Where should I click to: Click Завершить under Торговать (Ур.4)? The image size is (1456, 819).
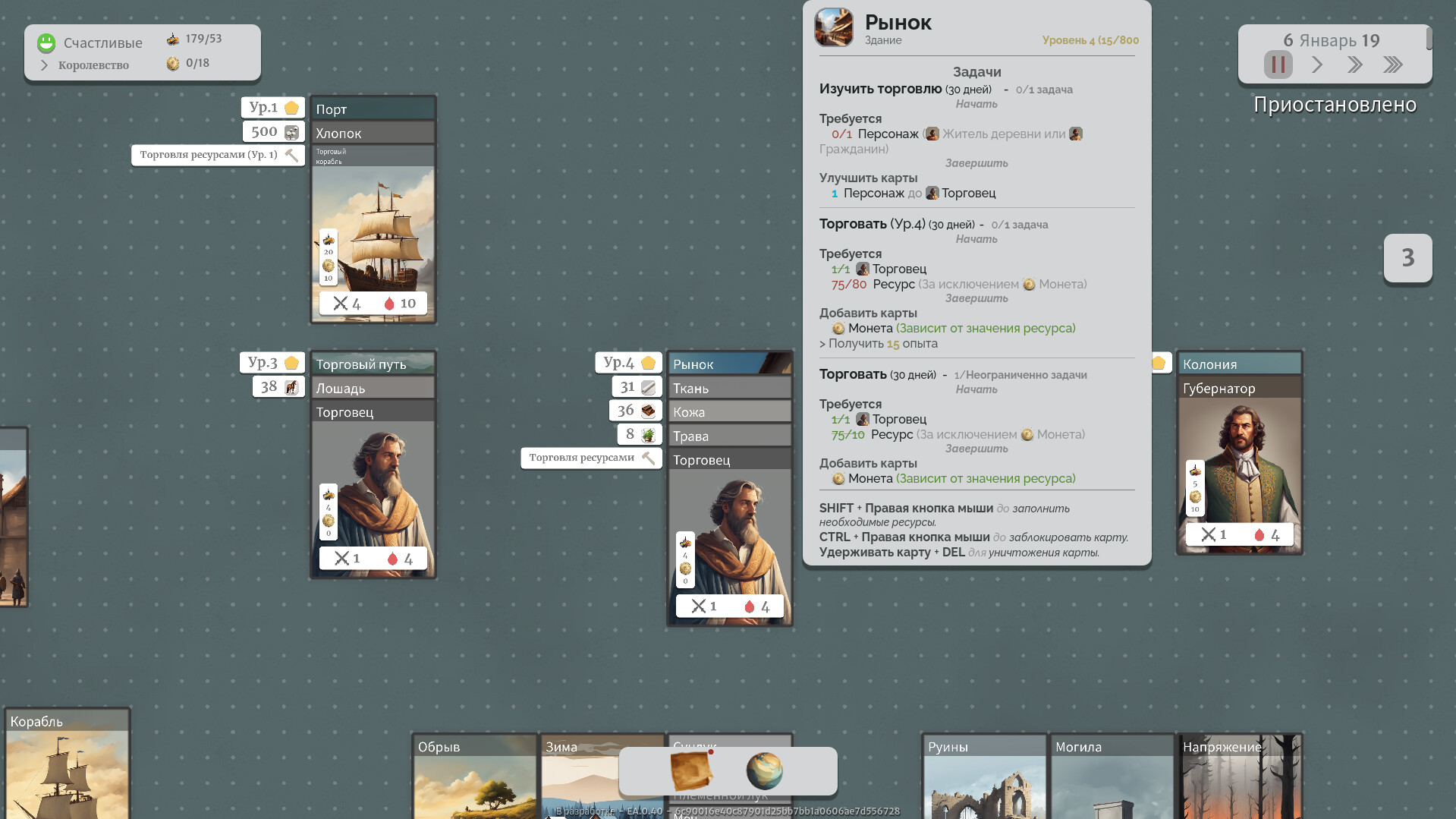pyautogui.click(x=976, y=298)
